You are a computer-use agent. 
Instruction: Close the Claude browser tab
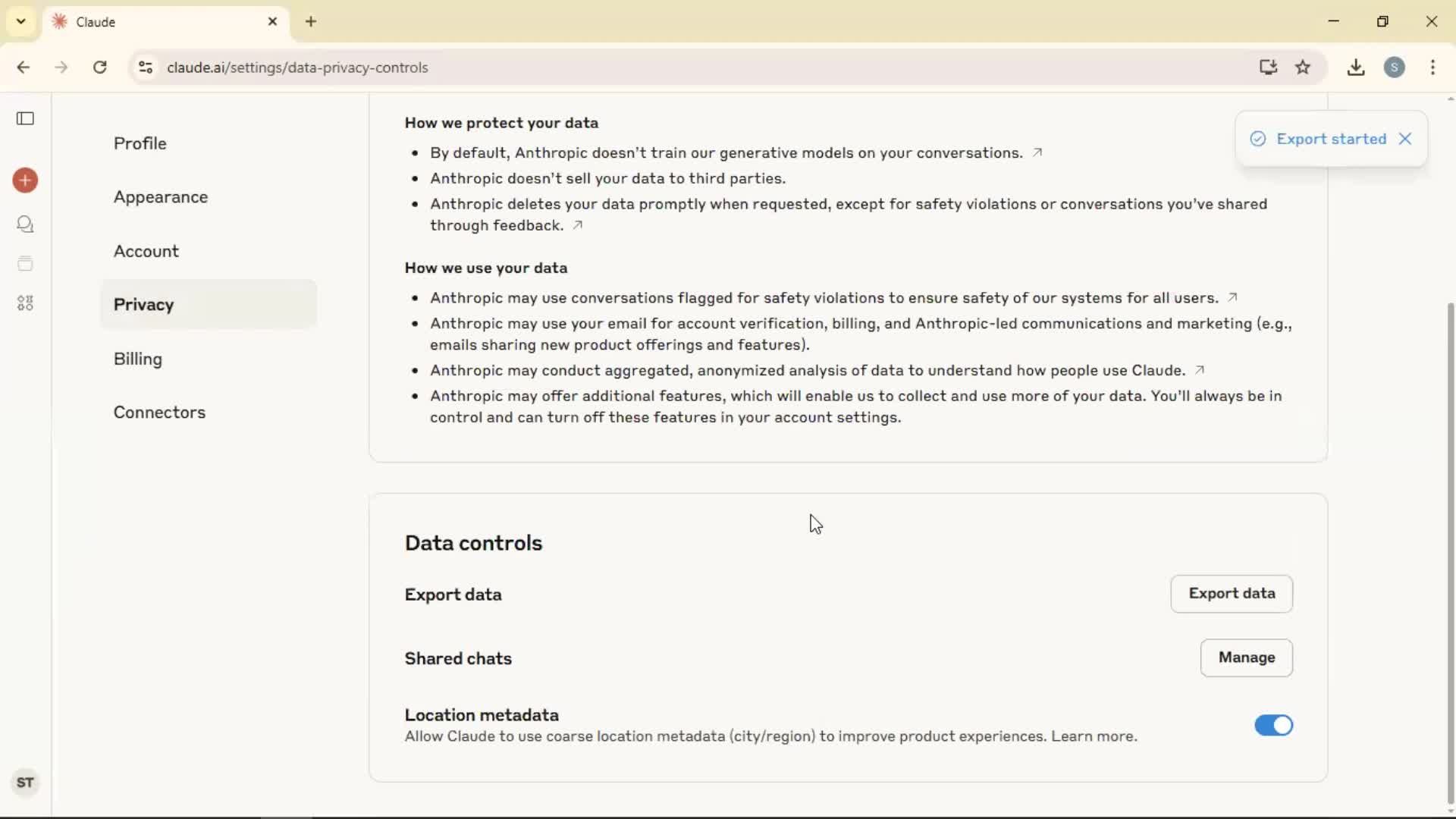coord(273,21)
